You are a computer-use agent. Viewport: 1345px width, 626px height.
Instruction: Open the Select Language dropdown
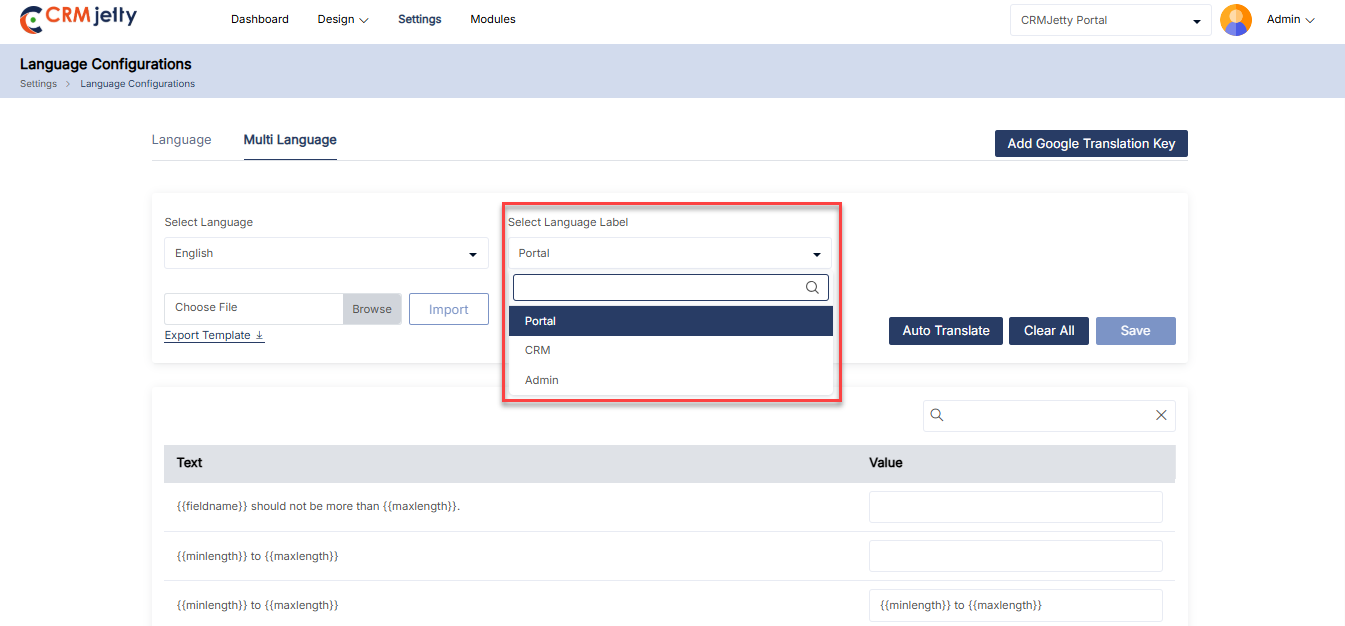pyautogui.click(x=326, y=253)
